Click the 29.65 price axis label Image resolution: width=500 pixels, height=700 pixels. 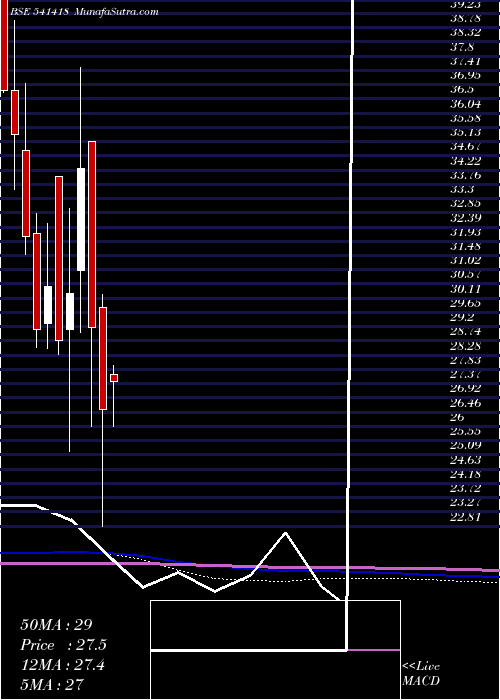pyautogui.click(x=466, y=304)
